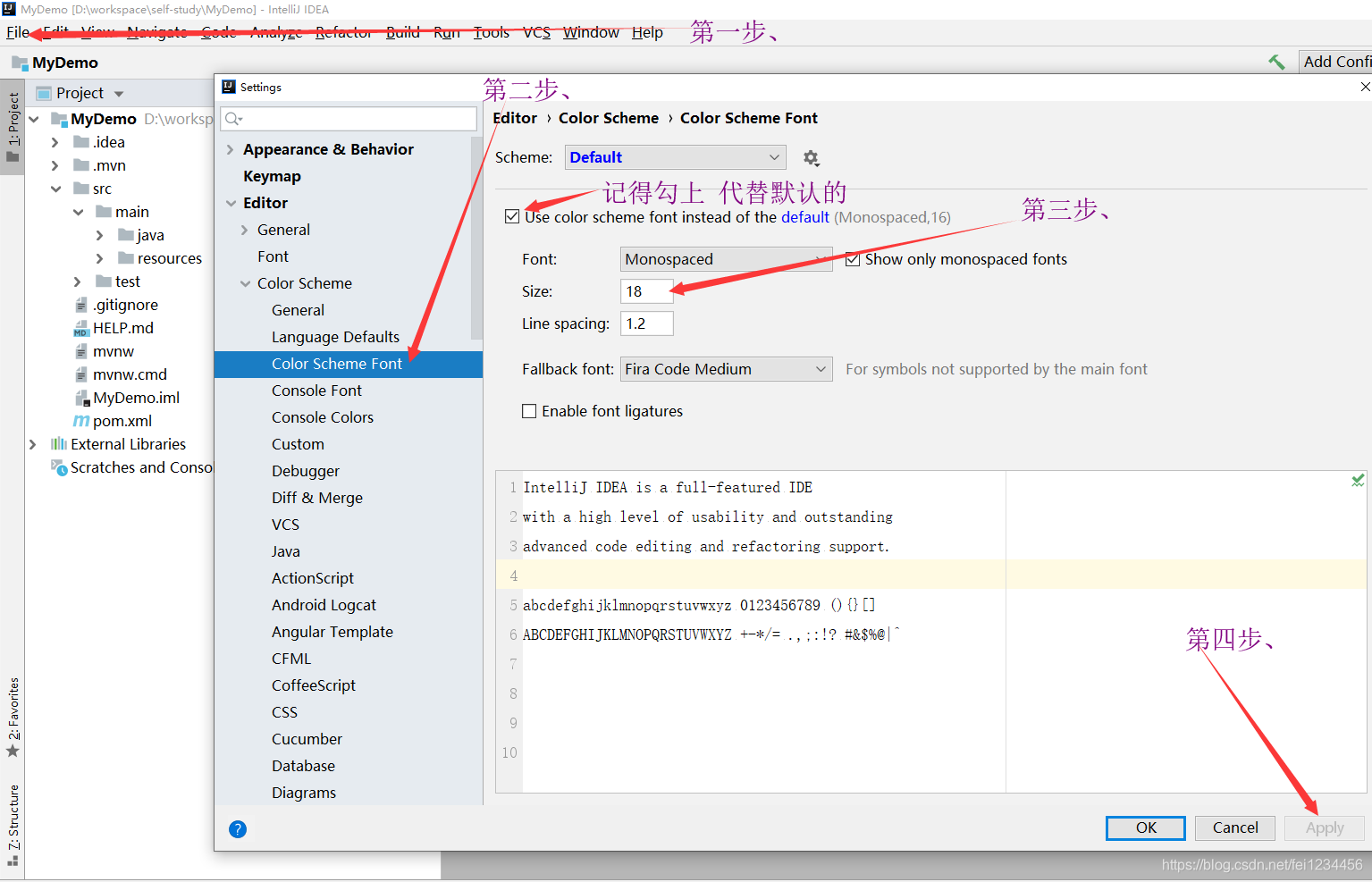
Task: Enable font ligatures checkbox
Action: (529, 411)
